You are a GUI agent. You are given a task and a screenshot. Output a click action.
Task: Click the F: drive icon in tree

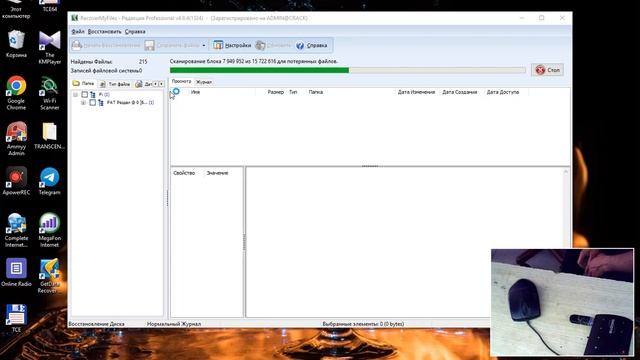point(93,94)
